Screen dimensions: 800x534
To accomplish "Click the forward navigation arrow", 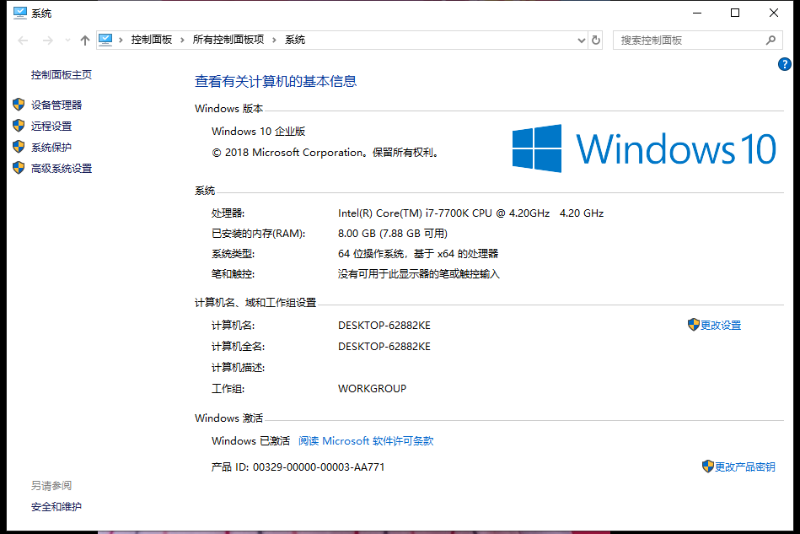I will pos(47,40).
